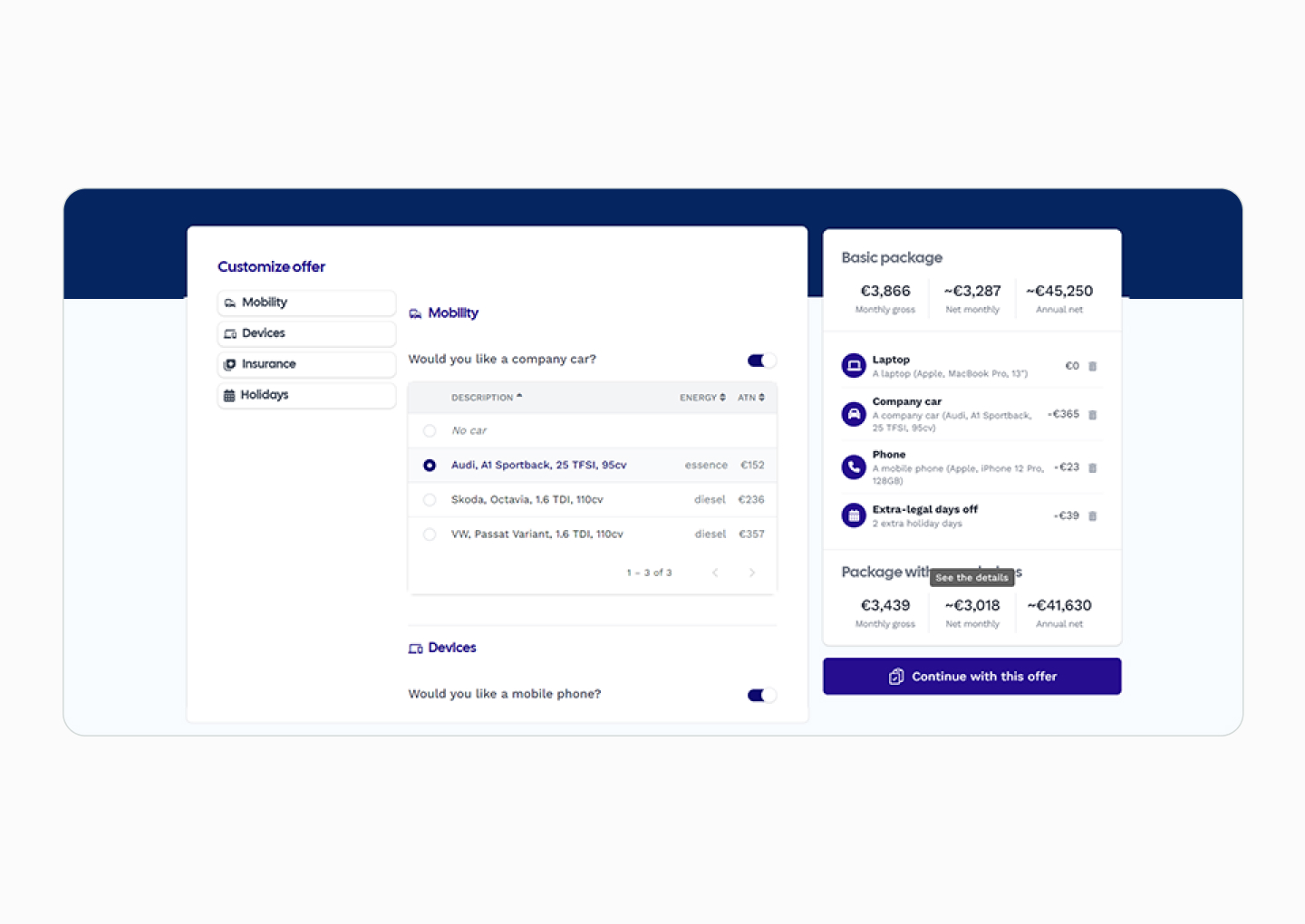Select the Devices sidebar entry

click(306, 333)
